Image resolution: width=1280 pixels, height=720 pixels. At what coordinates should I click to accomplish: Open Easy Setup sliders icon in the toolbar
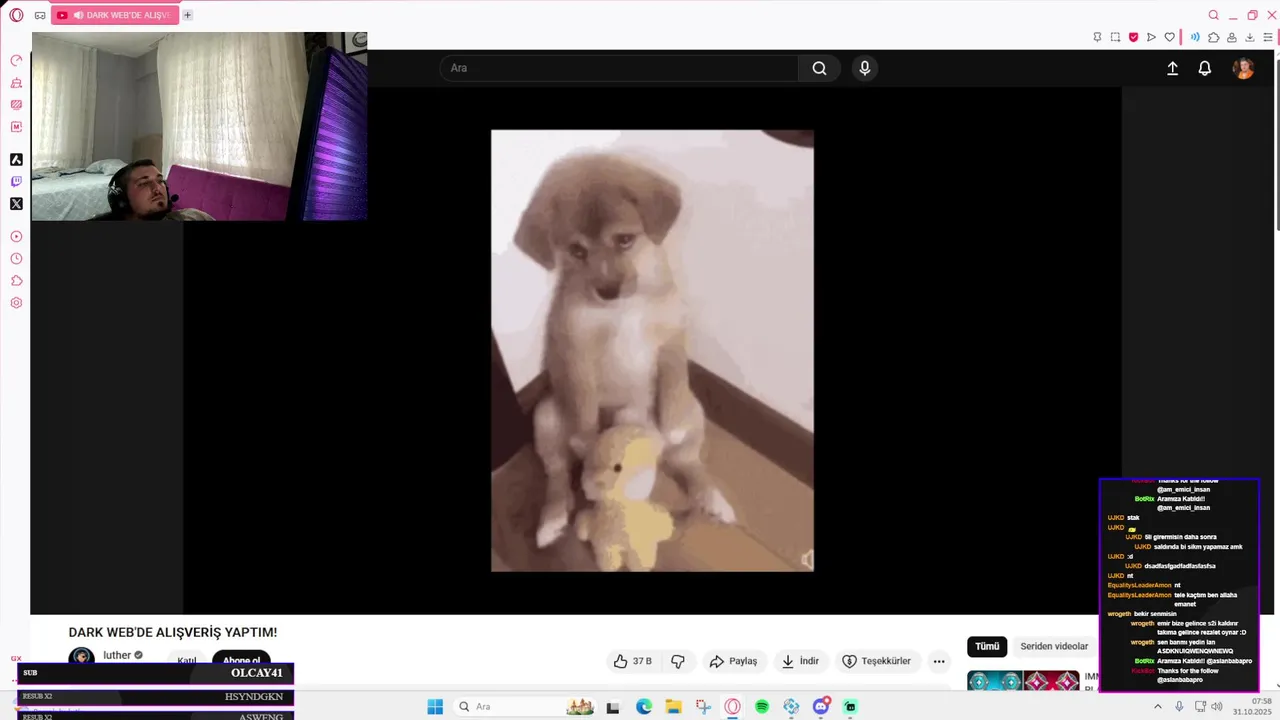click(x=1268, y=38)
